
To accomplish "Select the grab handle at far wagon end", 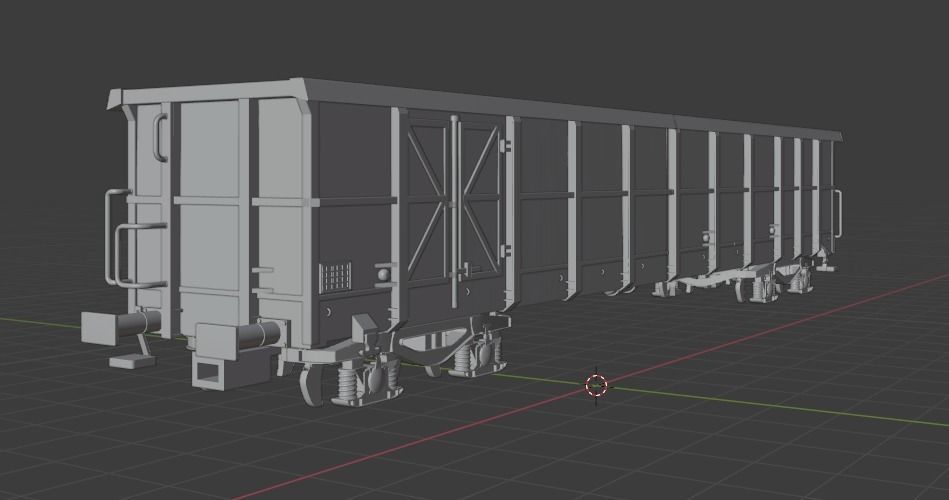I will point(838,213).
